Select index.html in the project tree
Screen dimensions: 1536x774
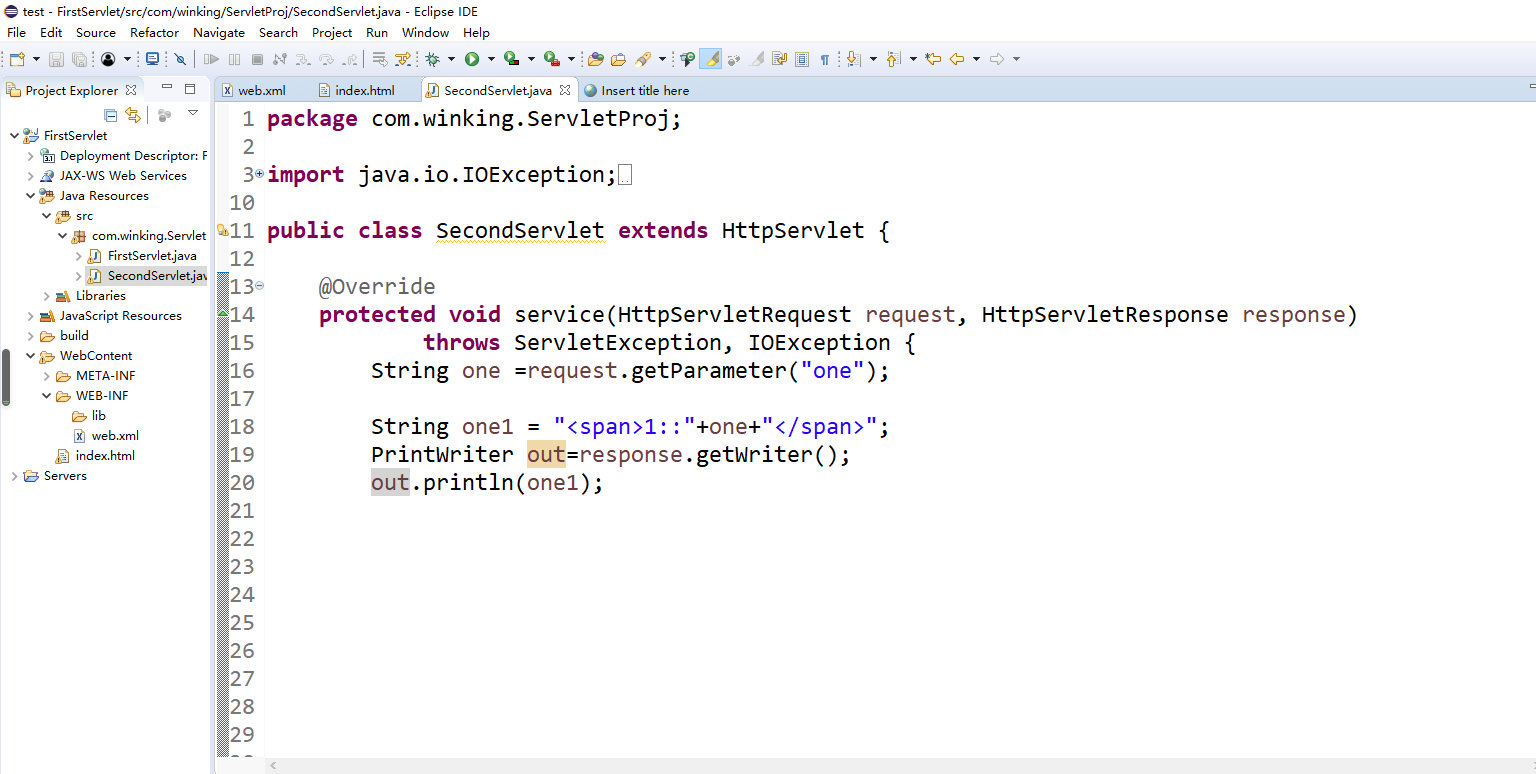105,456
